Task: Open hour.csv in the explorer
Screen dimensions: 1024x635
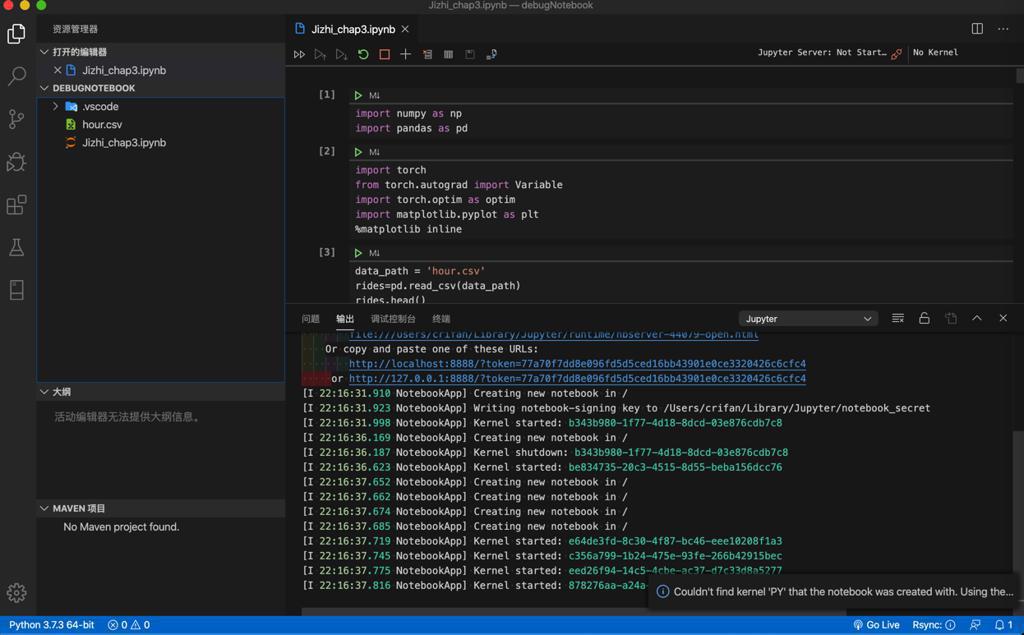Action: click(x=102, y=124)
